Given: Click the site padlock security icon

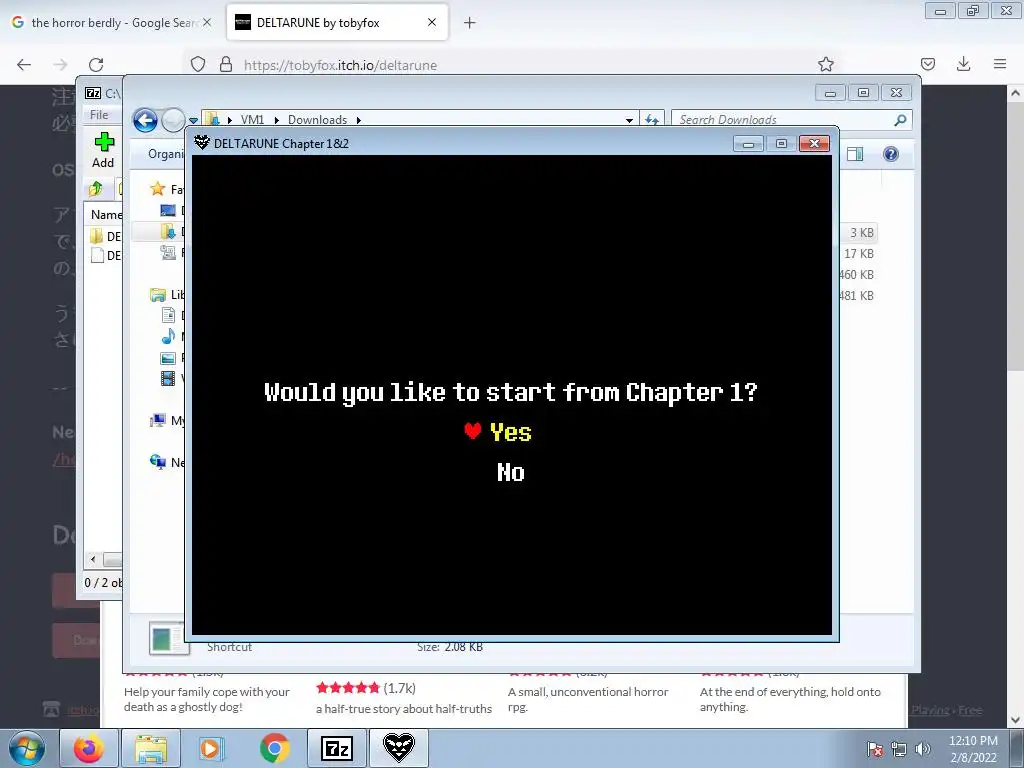Looking at the screenshot, I should (226, 64).
